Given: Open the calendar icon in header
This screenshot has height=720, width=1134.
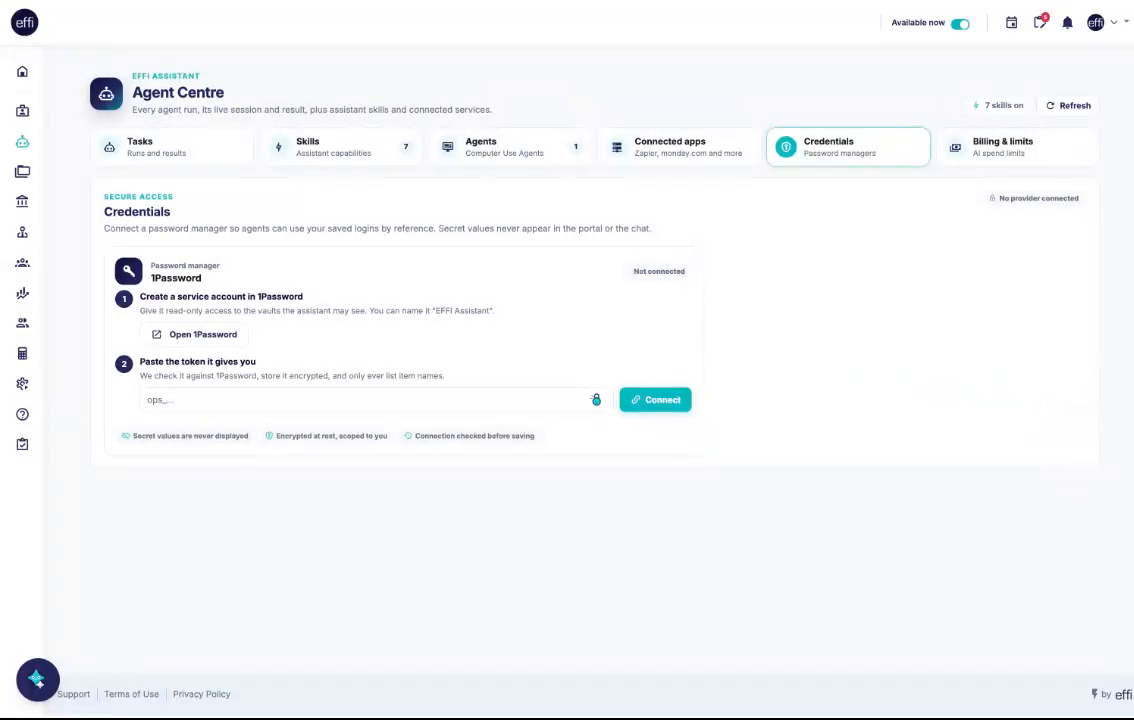Looking at the screenshot, I should tap(1012, 22).
